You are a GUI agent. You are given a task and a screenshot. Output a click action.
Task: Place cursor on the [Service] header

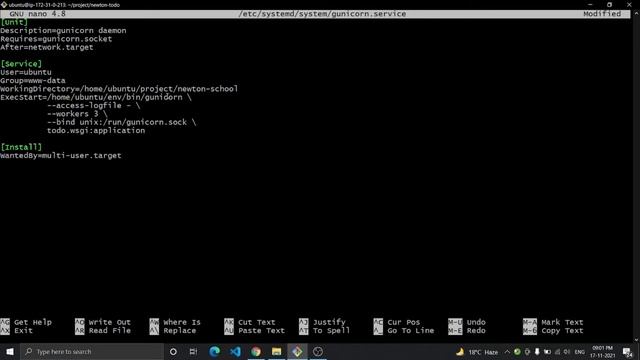pos(21,64)
